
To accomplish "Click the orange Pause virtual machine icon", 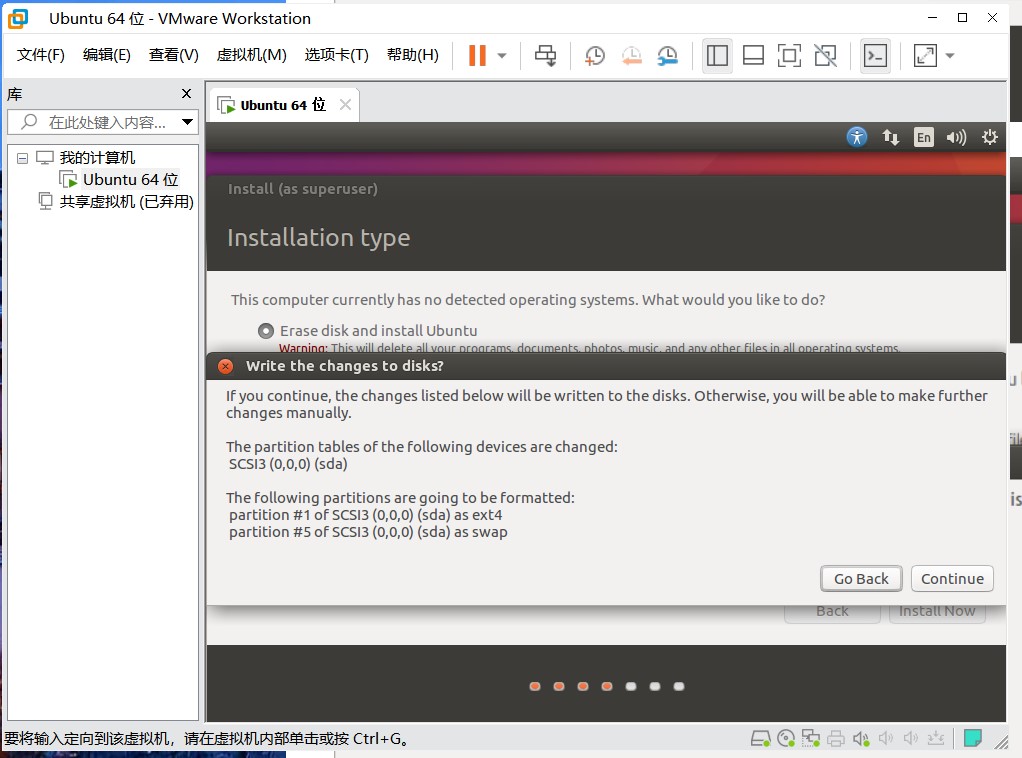I will pos(477,56).
